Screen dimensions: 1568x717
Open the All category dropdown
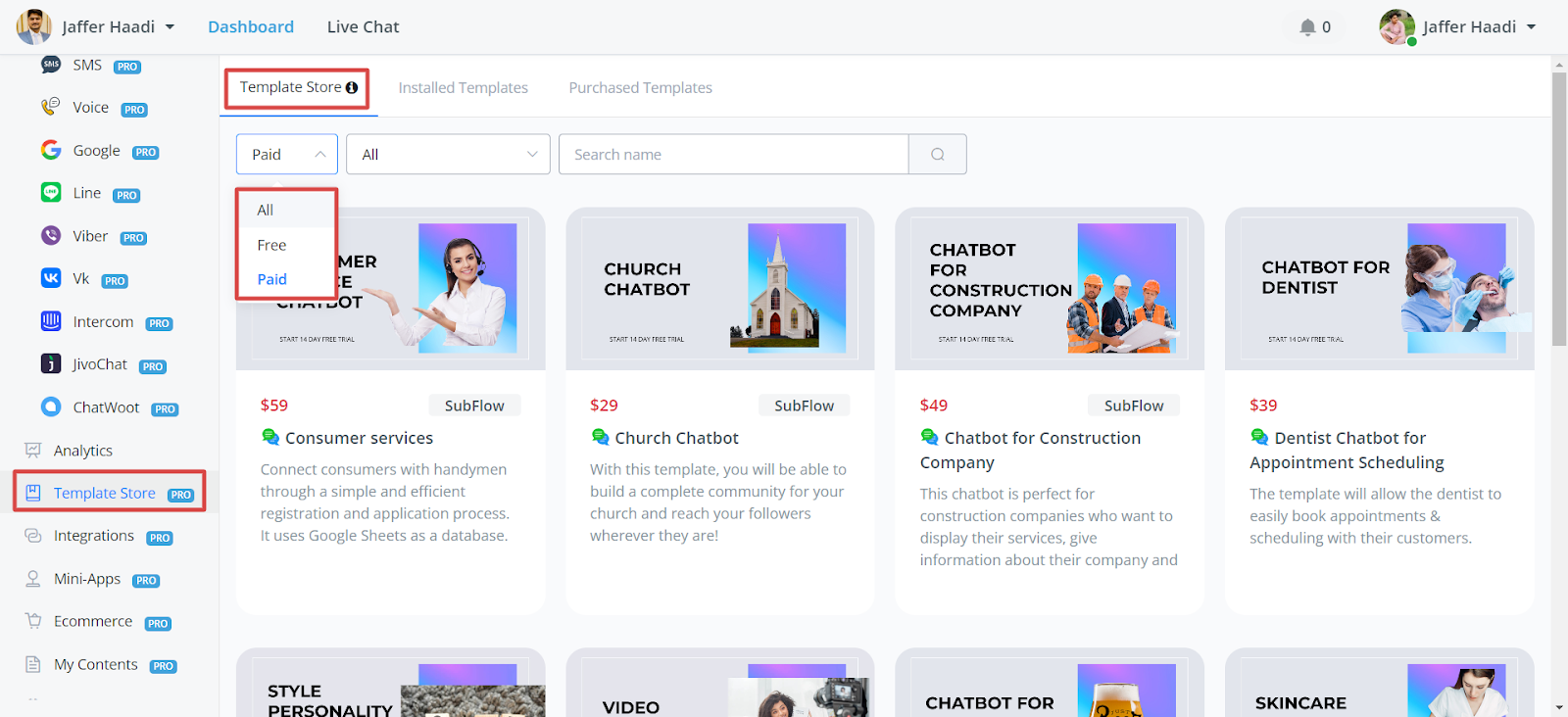[448, 155]
